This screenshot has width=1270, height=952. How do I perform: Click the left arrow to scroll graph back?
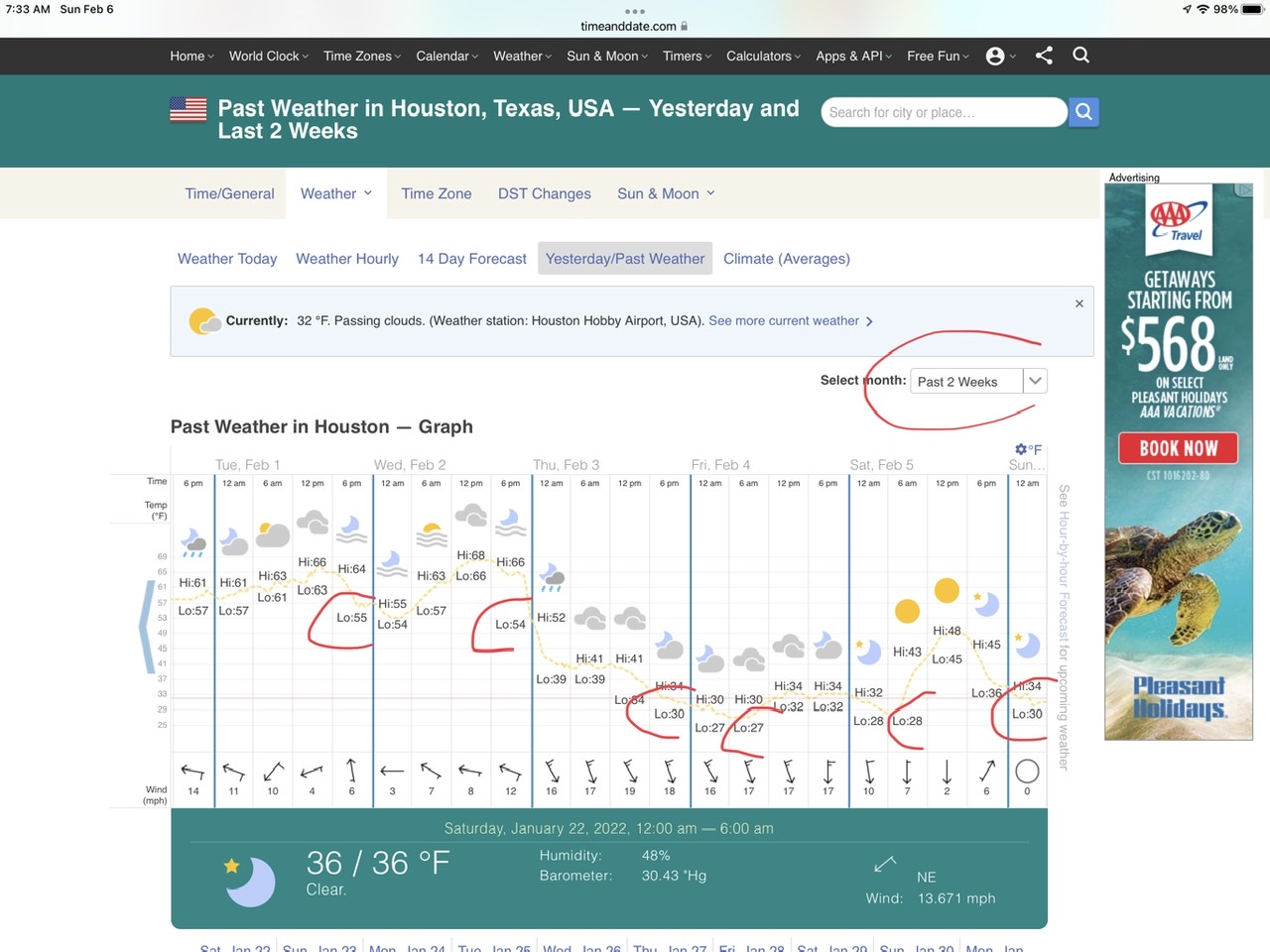coord(147,625)
